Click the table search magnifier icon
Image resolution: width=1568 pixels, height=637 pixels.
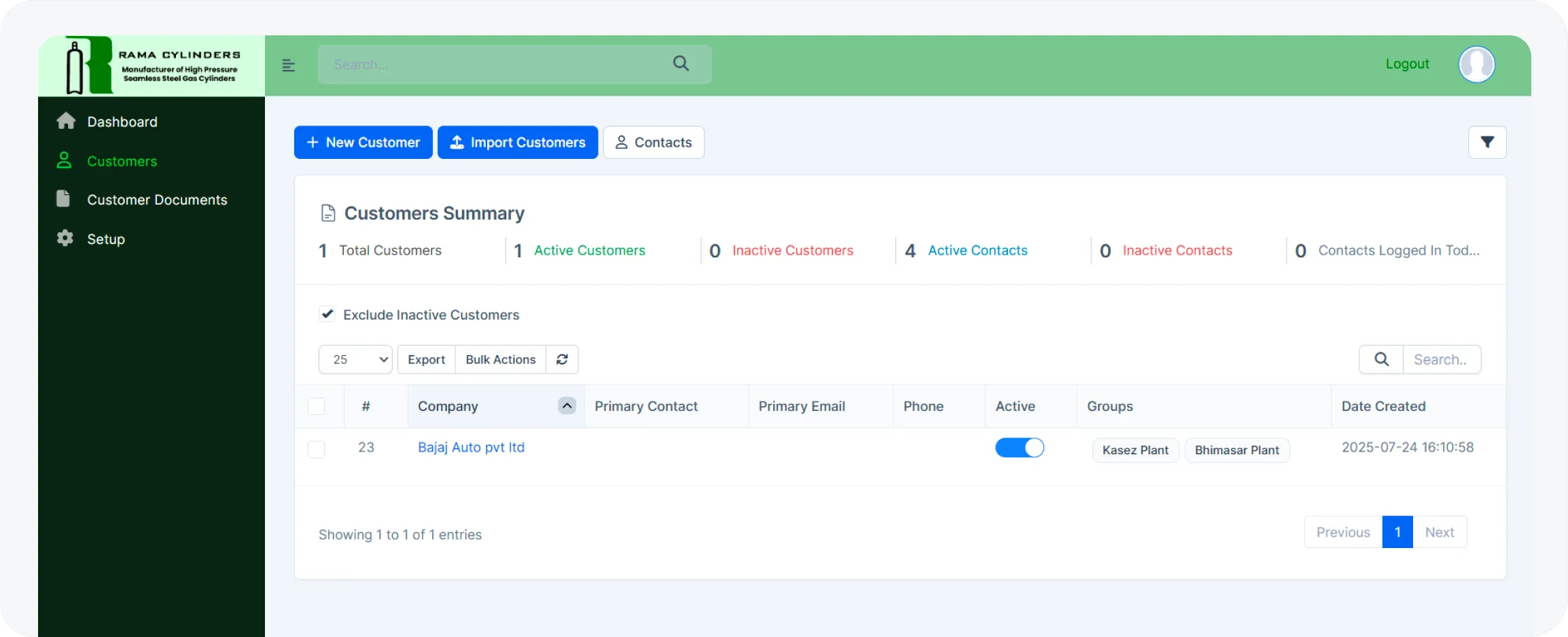point(1381,359)
